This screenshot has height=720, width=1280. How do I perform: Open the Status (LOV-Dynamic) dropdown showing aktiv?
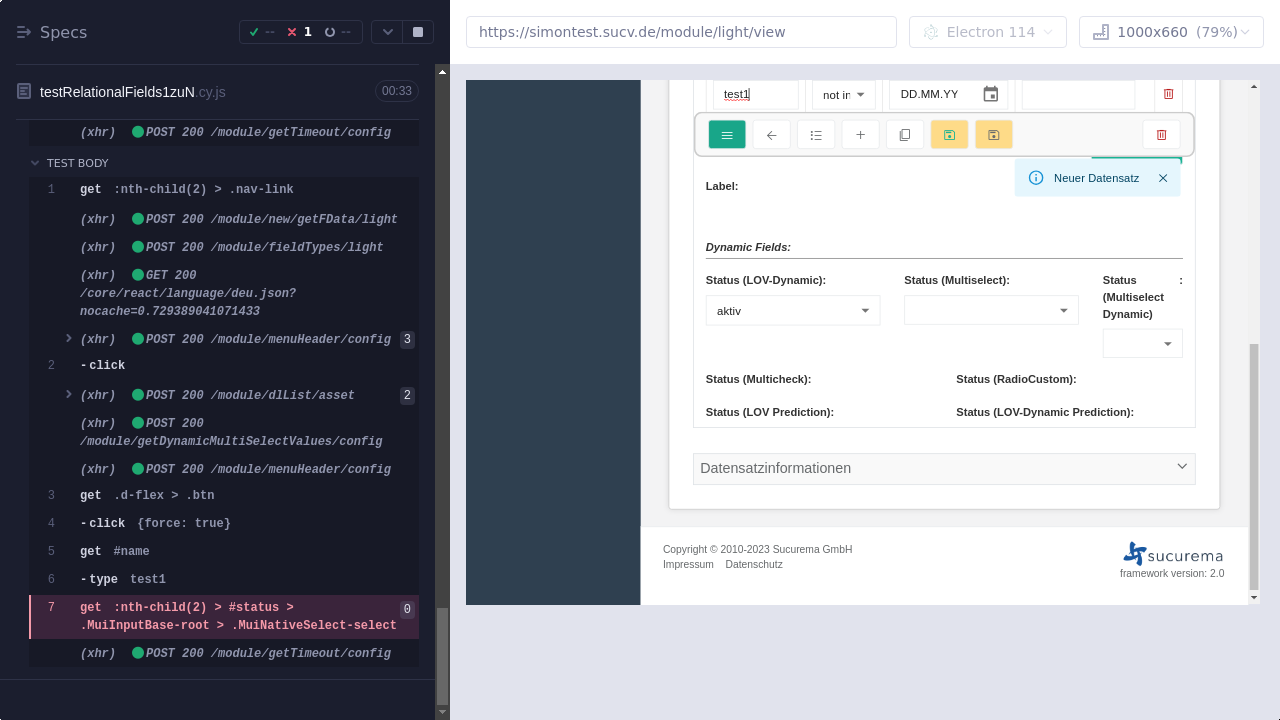point(792,311)
